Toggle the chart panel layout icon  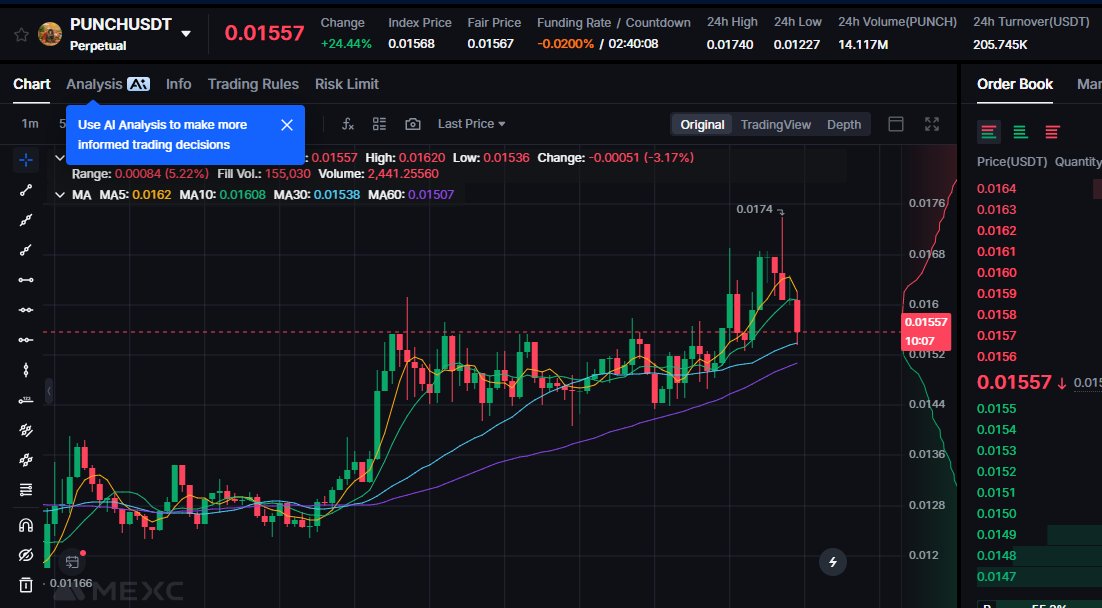(x=896, y=124)
